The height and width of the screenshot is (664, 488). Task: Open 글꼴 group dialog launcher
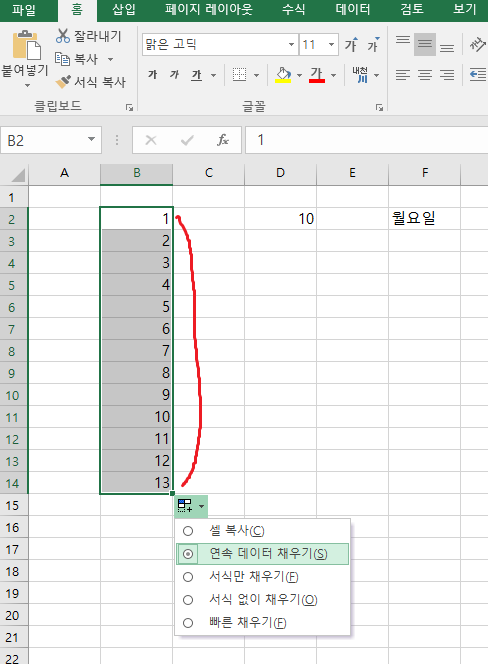click(x=380, y=108)
